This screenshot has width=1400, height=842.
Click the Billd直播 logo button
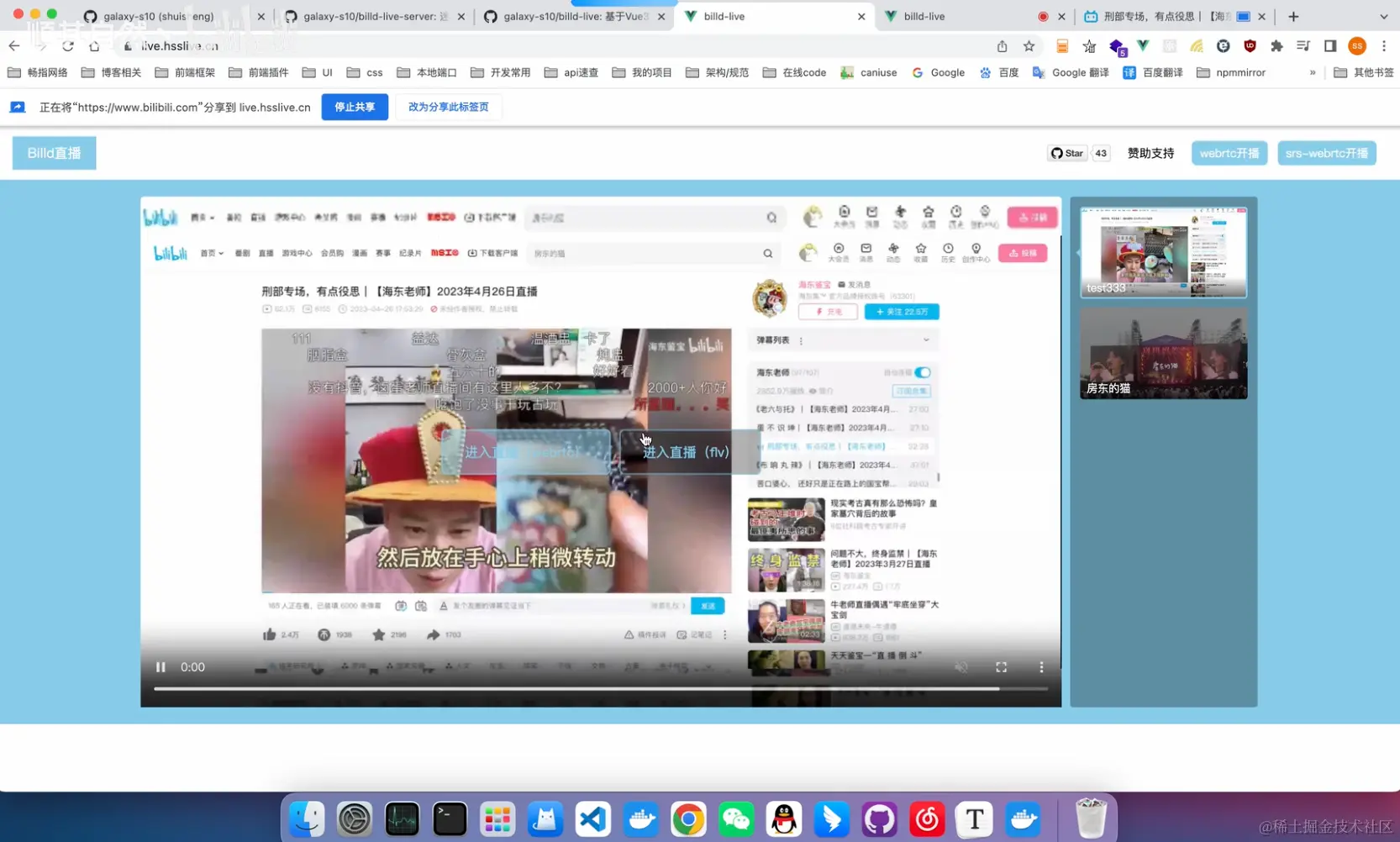click(55, 153)
